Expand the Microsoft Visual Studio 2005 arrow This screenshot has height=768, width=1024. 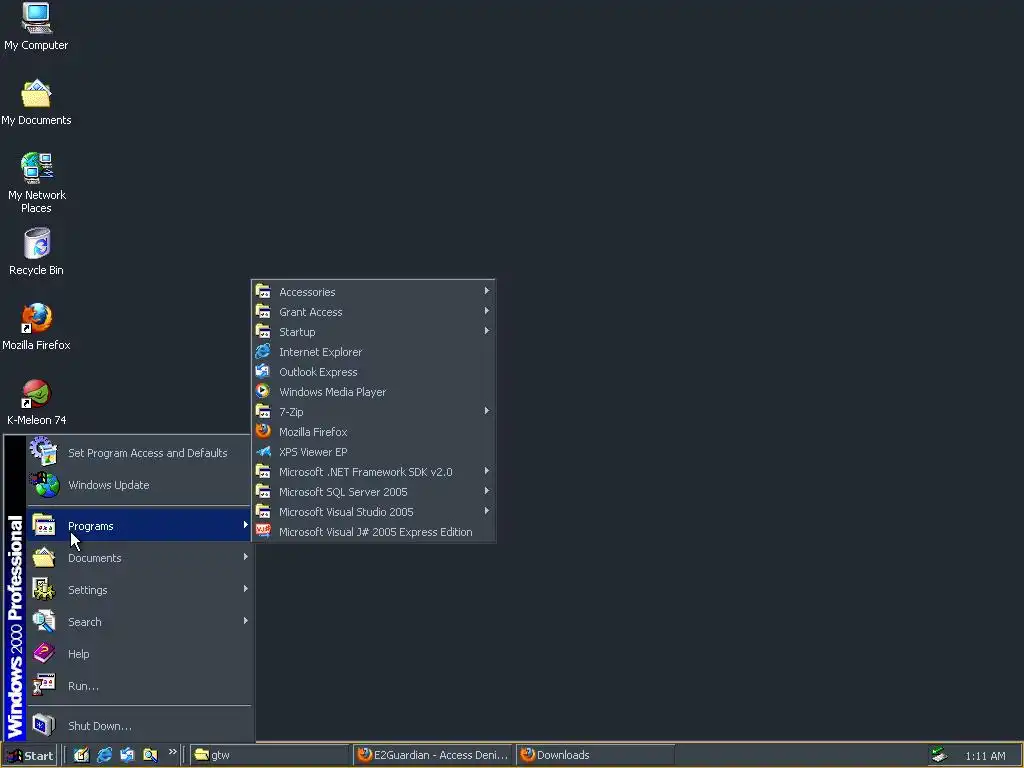(487, 511)
